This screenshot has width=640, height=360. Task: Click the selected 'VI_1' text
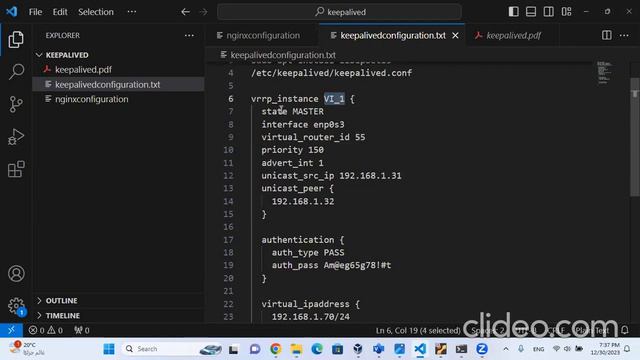pos(334,99)
